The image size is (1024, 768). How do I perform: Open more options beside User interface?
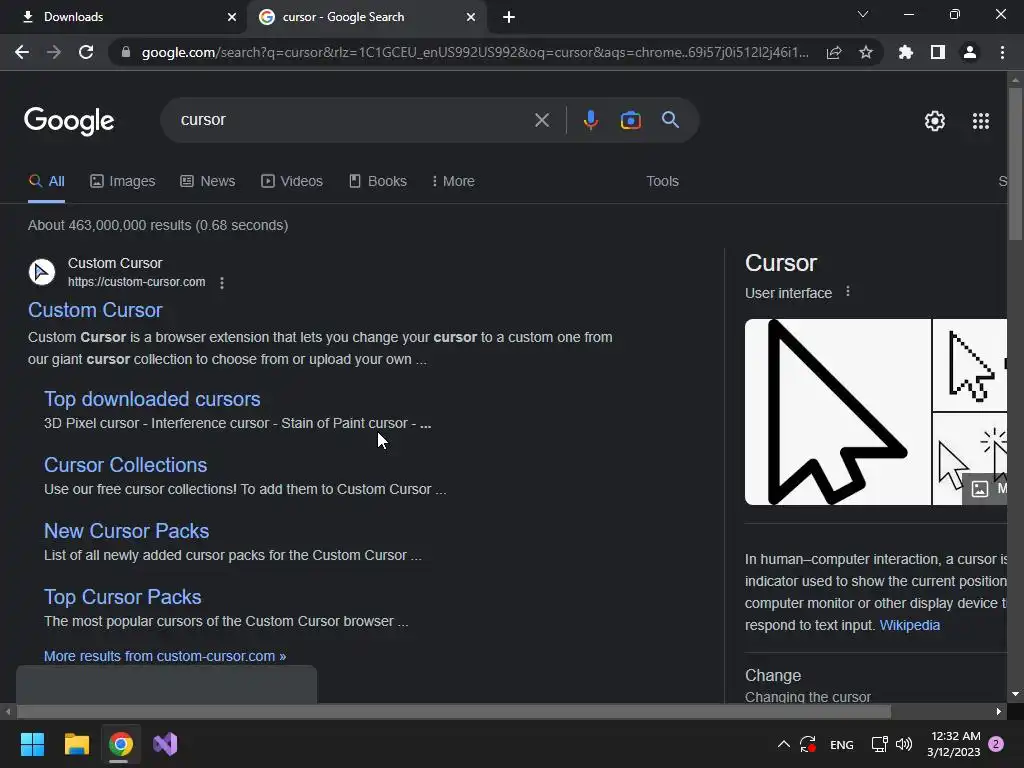848,291
